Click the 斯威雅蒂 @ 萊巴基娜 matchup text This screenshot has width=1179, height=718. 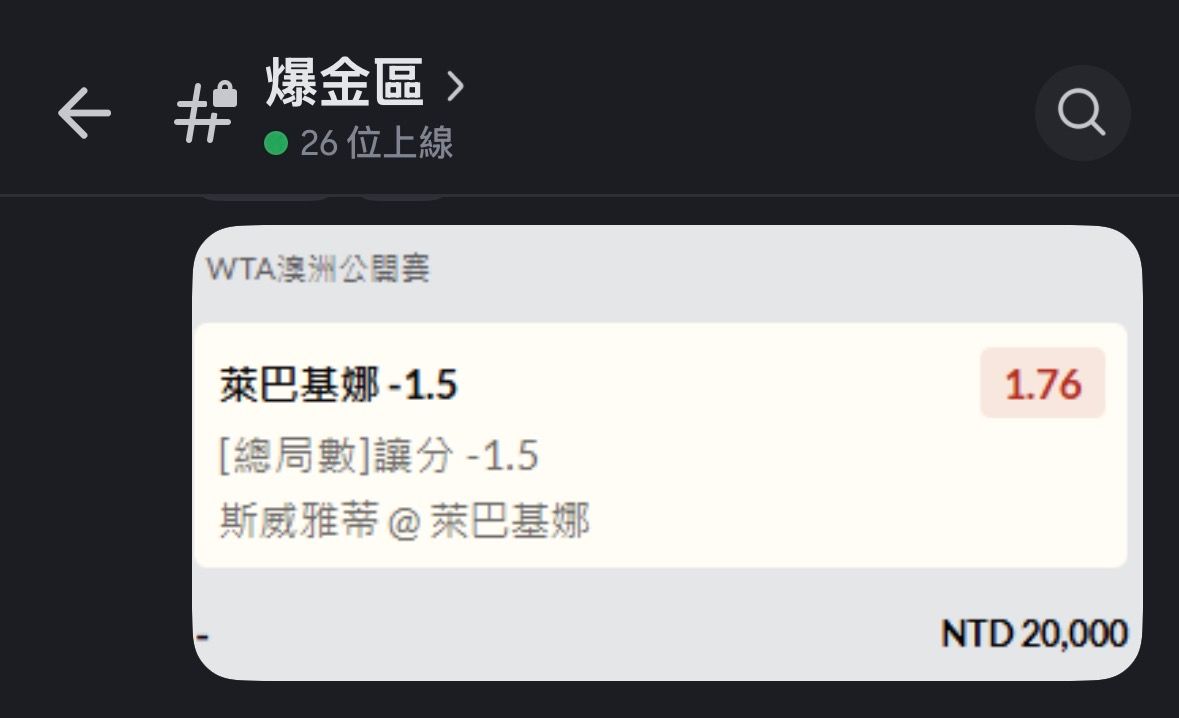[404, 521]
